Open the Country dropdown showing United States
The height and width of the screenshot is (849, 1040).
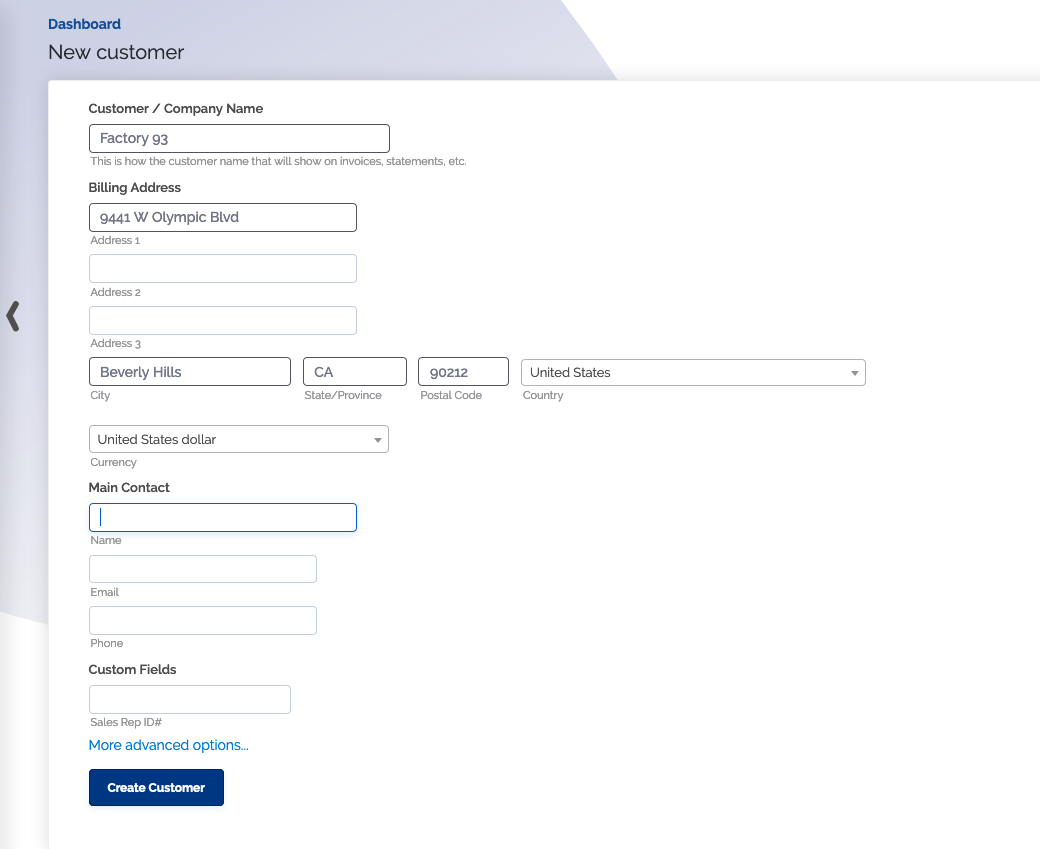coord(693,373)
